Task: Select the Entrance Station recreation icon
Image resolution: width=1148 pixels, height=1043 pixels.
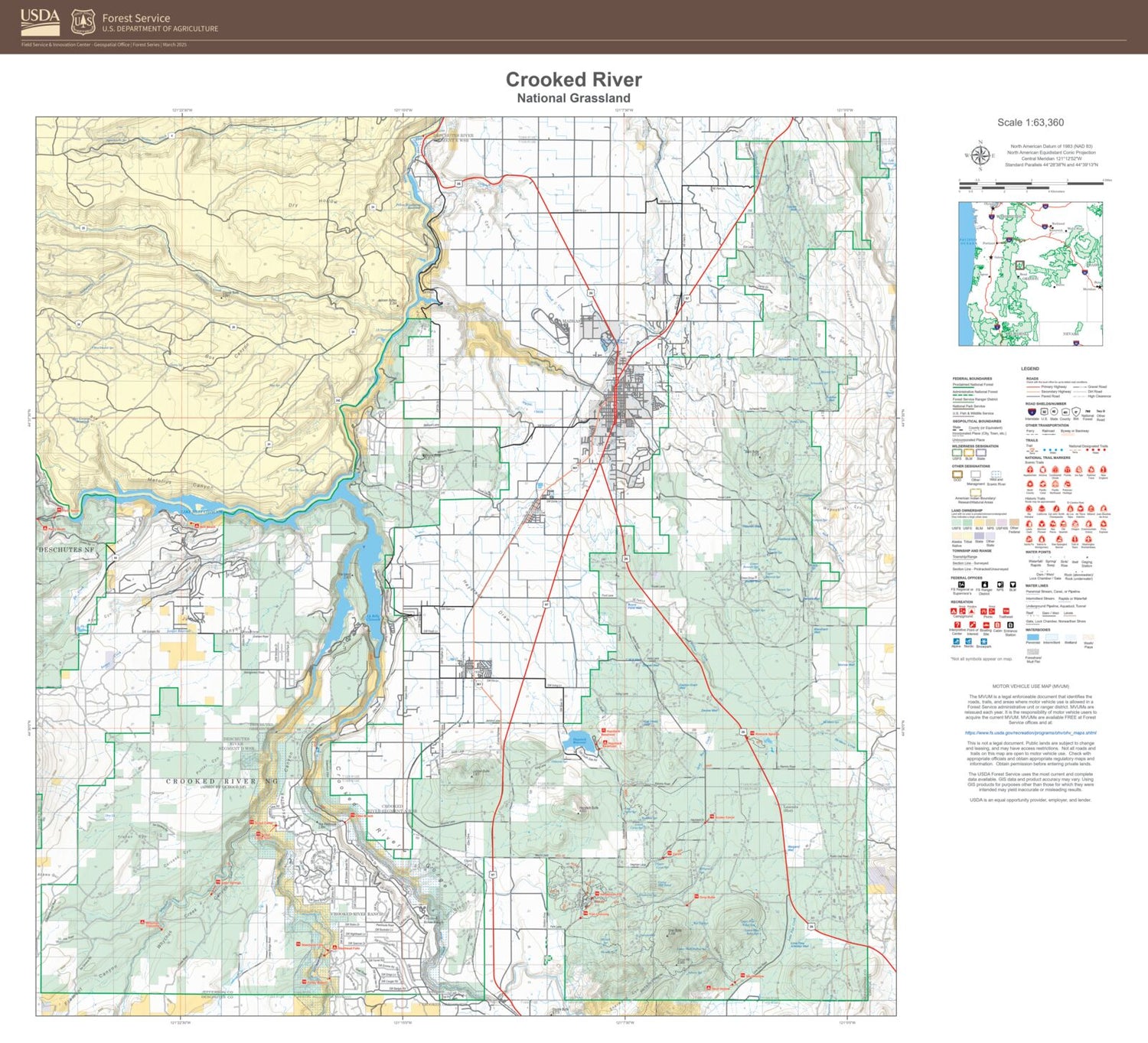Action: pyautogui.click(x=1010, y=625)
